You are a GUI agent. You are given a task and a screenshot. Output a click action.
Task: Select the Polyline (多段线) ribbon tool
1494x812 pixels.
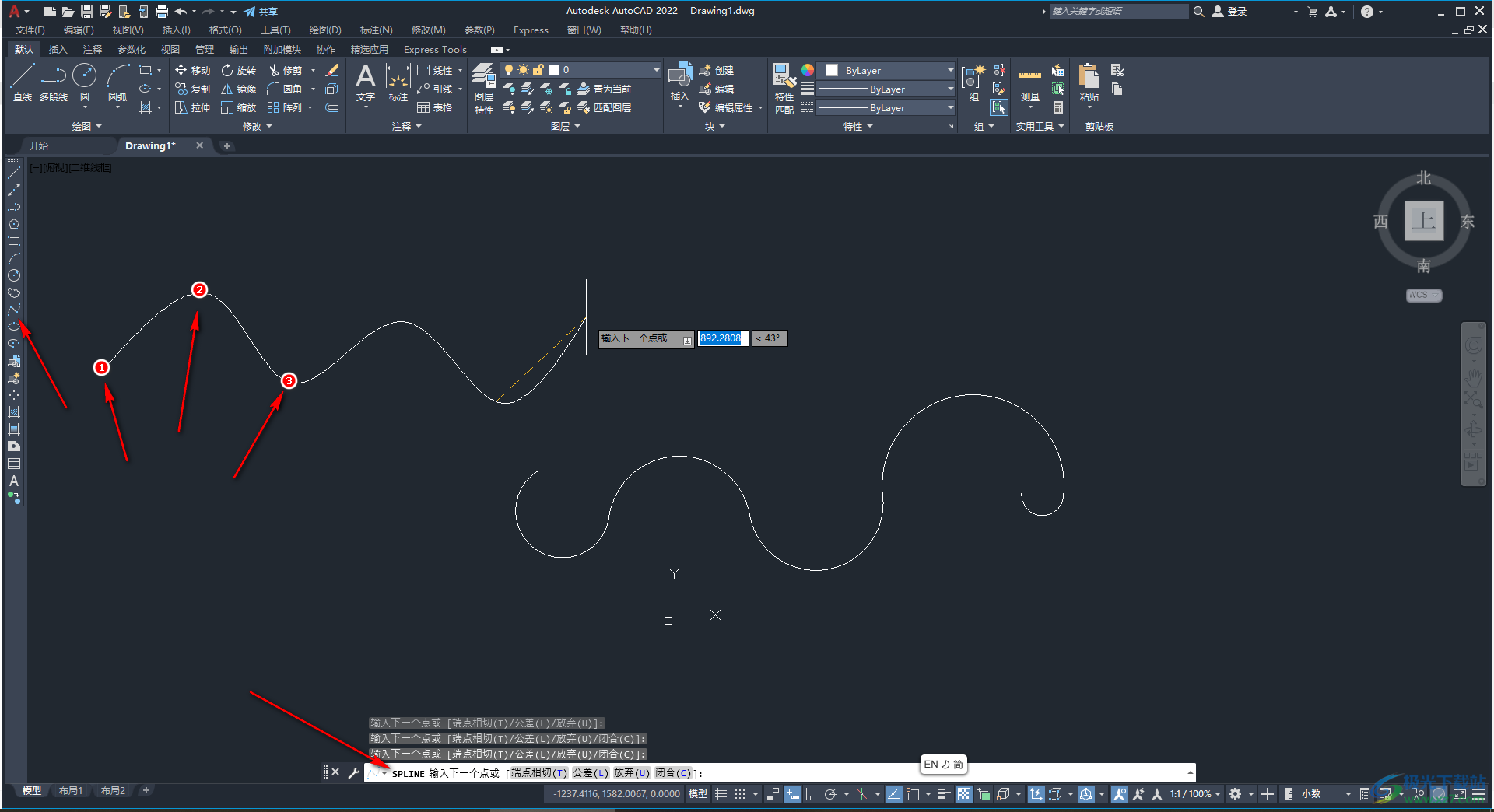54,82
